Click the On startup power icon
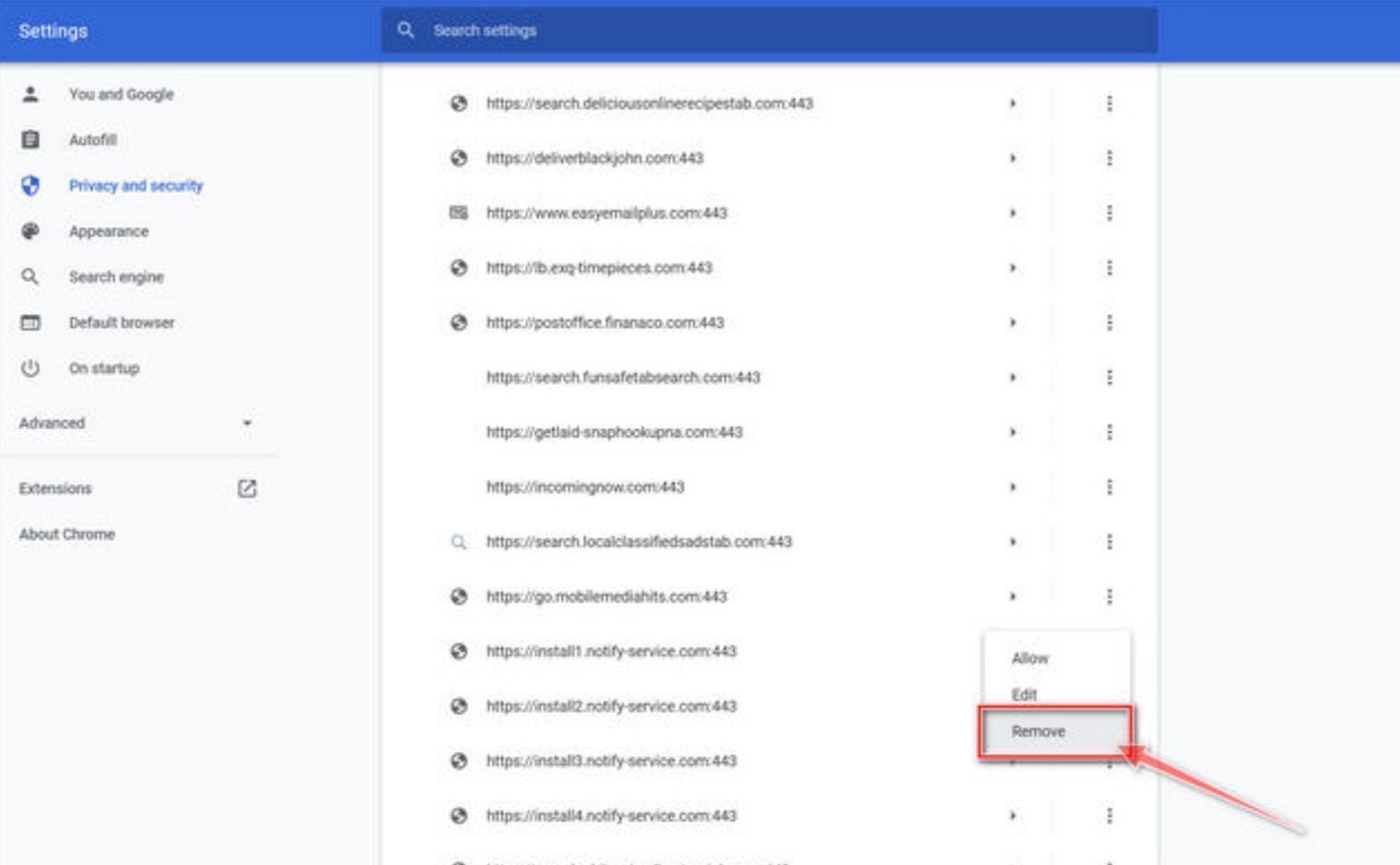Image resolution: width=1400 pixels, height=865 pixels. click(x=30, y=368)
